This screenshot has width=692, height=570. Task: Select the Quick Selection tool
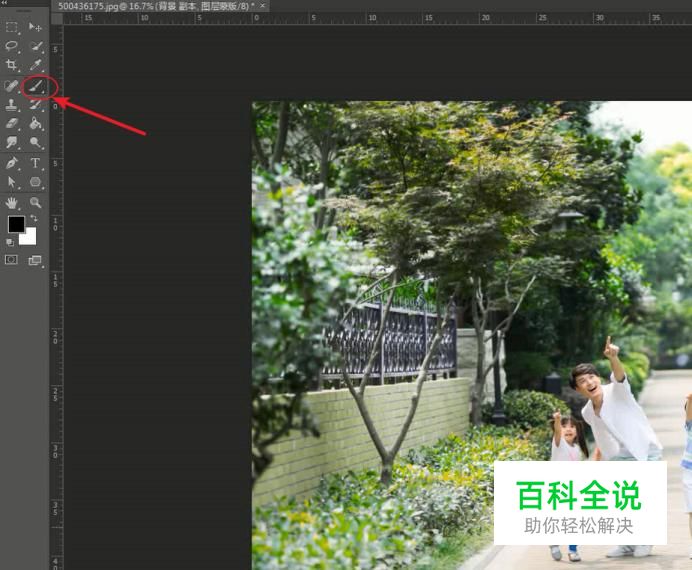(x=36, y=46)
